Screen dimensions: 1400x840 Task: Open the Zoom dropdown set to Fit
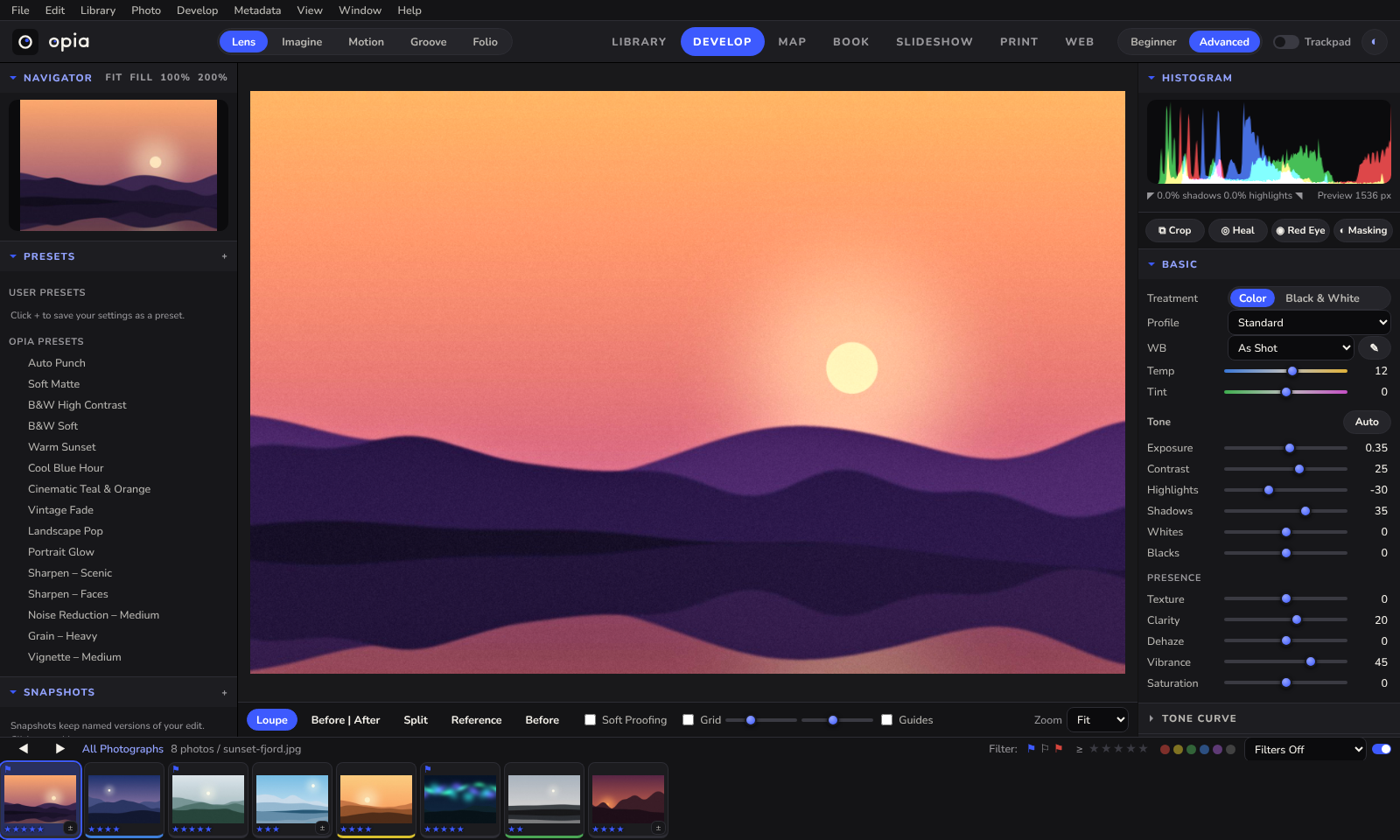point(1097,720)
